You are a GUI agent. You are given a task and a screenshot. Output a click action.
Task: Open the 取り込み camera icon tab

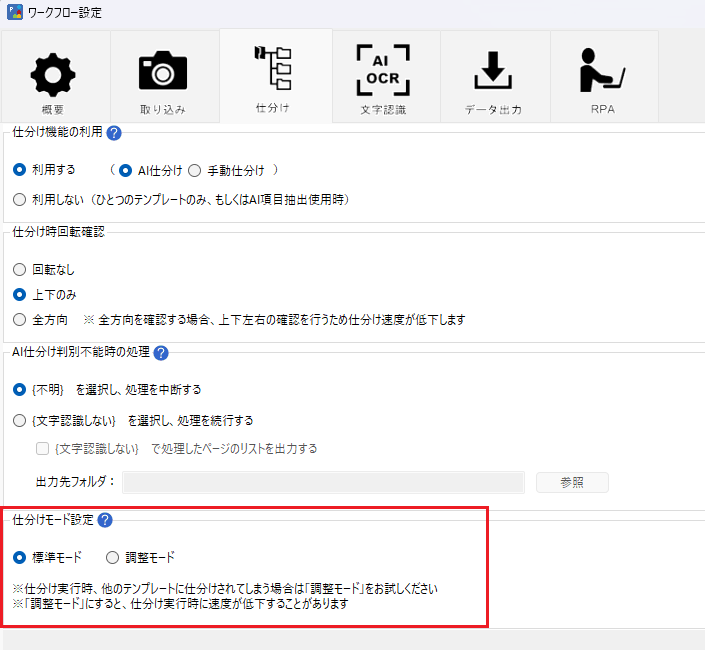pos(165,76)
